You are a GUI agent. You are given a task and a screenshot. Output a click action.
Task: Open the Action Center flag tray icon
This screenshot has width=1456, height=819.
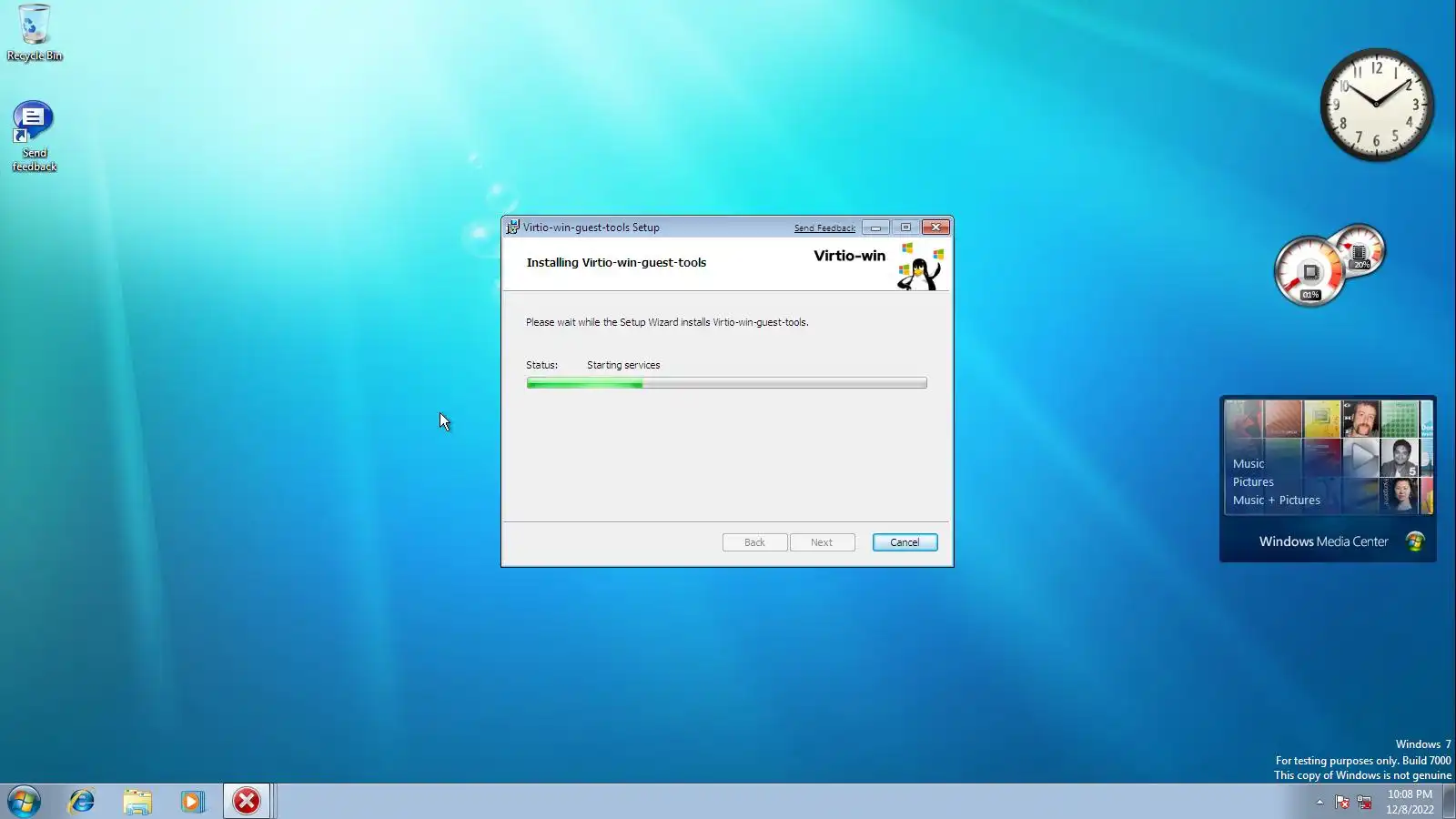pos(1342,802)
